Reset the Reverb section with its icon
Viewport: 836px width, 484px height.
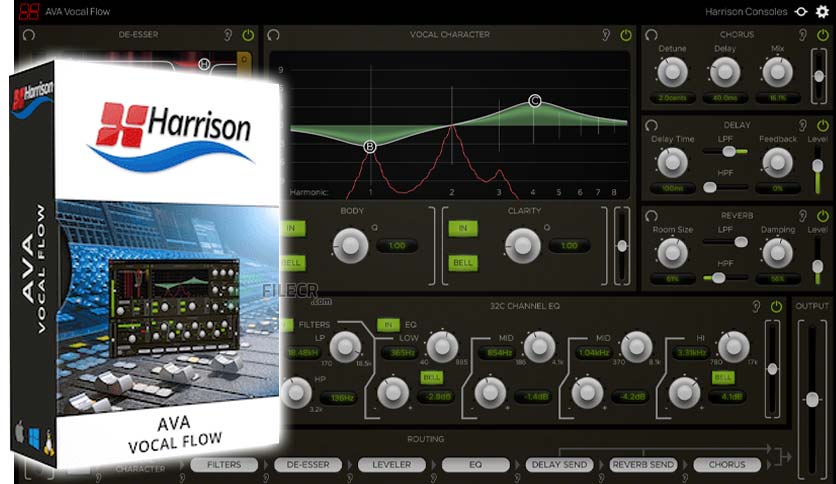pyautogui.click(x=651, y=216)
